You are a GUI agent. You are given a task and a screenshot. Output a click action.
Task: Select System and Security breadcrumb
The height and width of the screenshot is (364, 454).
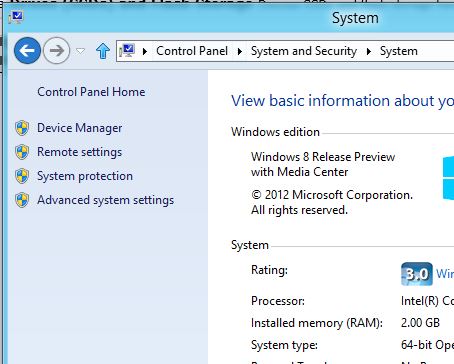[304, 51]
